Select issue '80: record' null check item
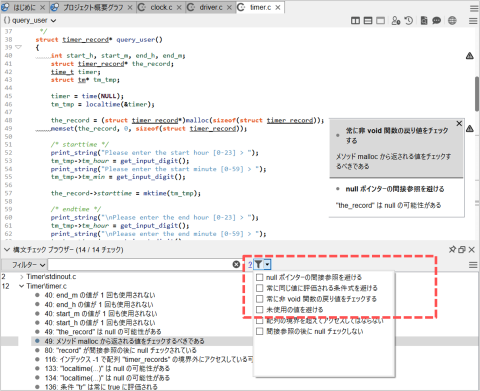480x391 pixels. click(120, 350)
